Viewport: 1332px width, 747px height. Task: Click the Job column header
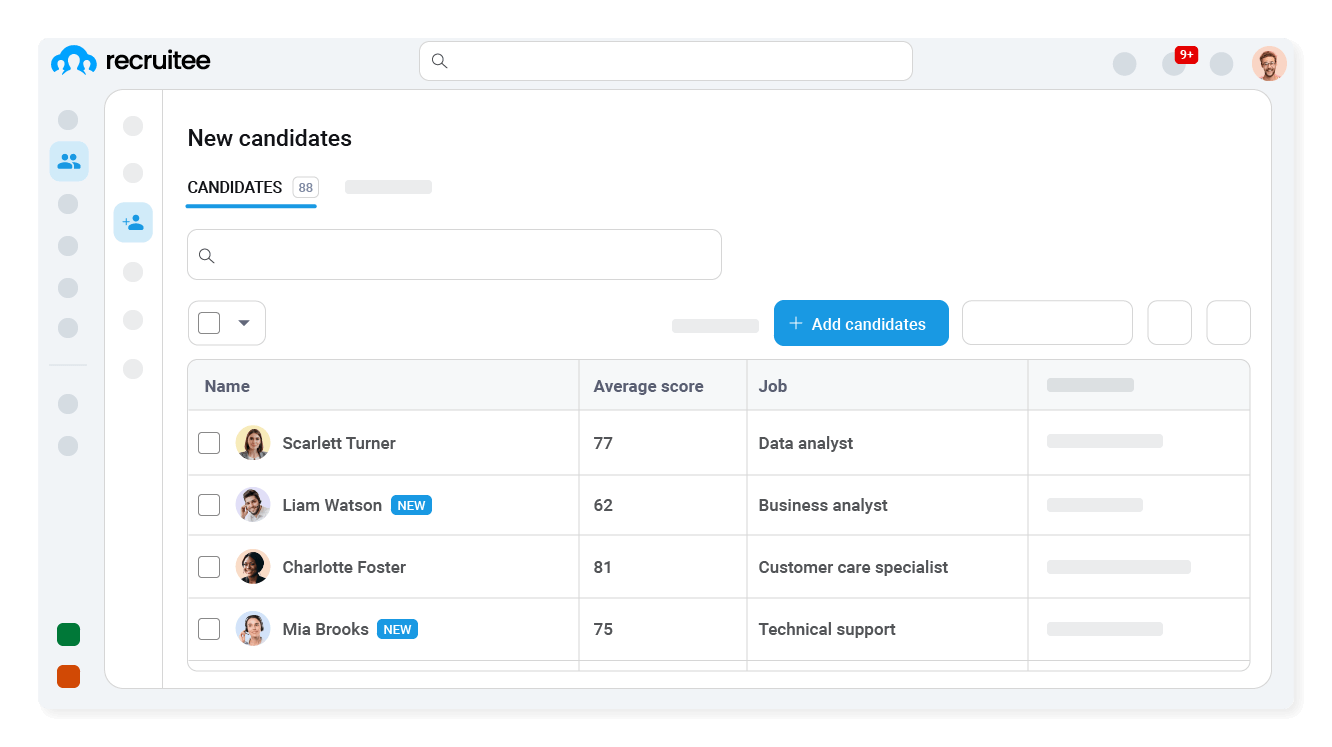[772, 385]
